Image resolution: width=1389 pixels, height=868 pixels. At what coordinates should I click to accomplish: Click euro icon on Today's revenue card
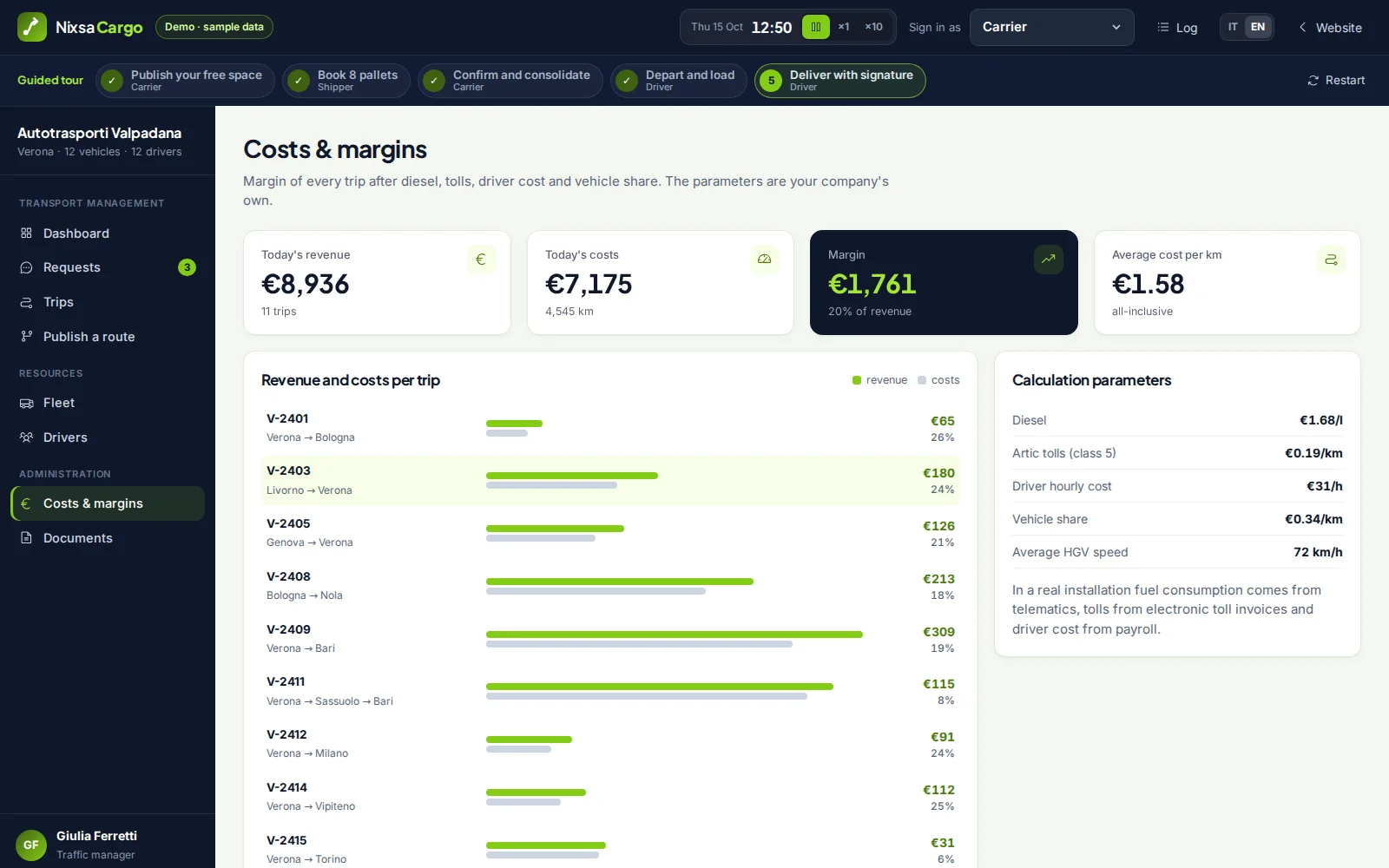481,260
